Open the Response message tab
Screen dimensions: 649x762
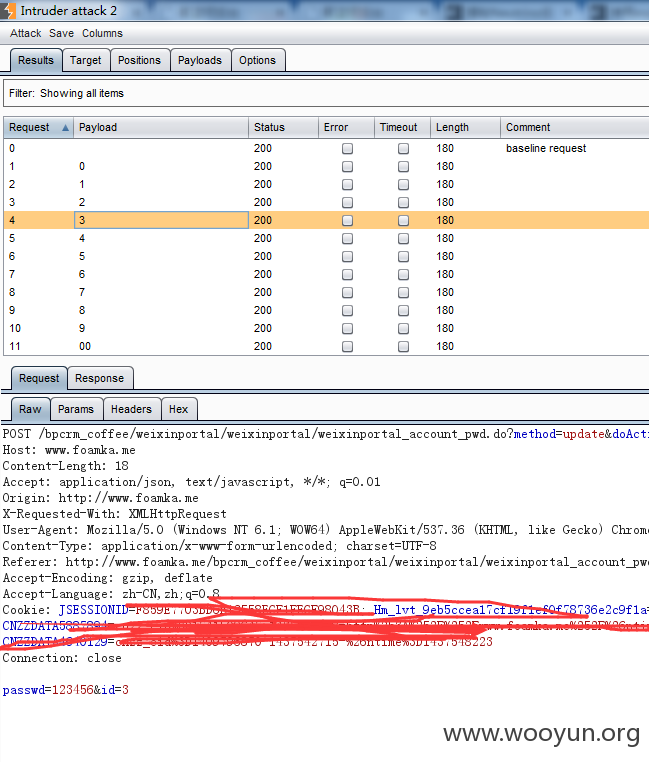(x=100, y=378)
